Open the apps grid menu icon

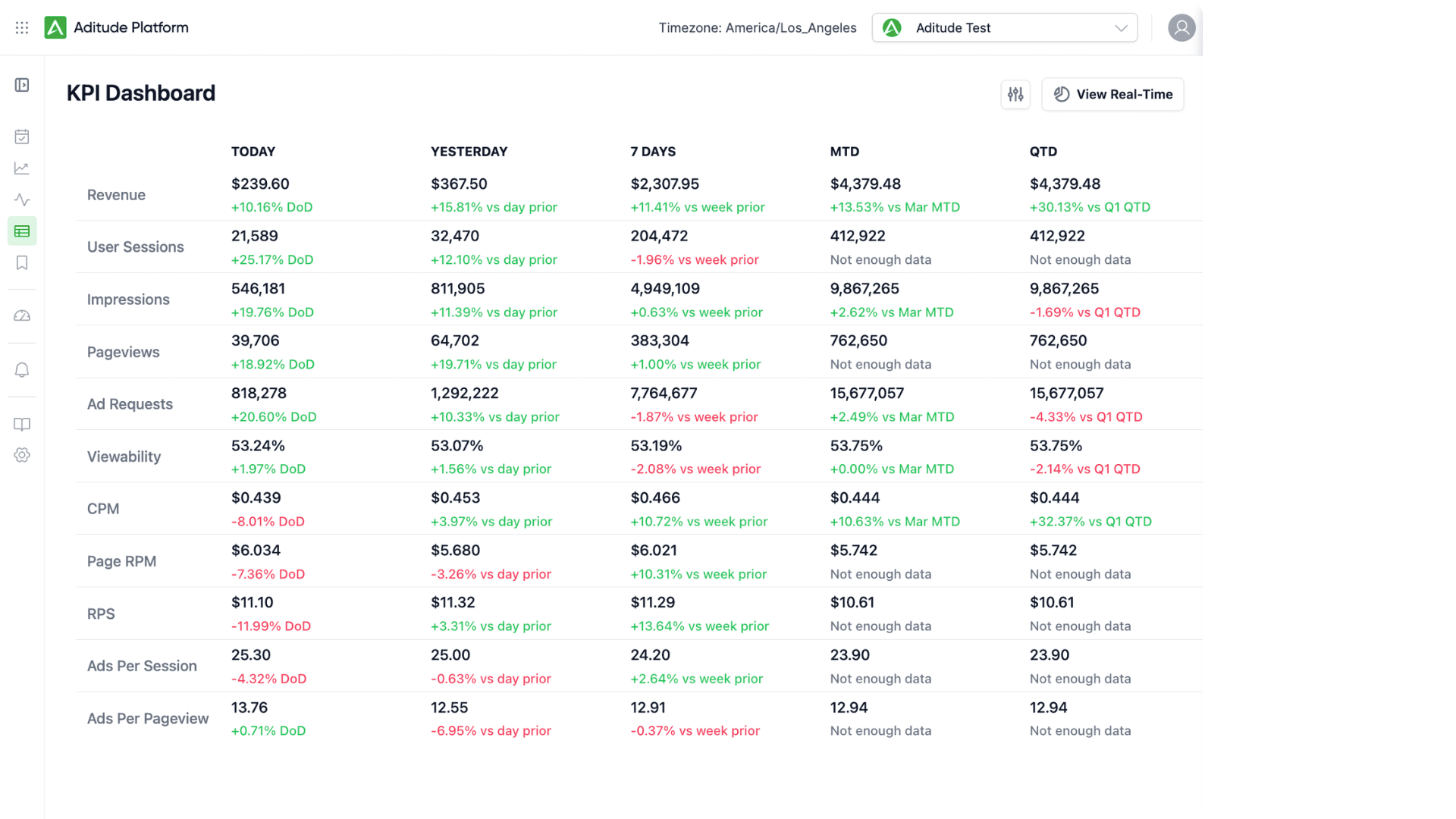point(22,28)
